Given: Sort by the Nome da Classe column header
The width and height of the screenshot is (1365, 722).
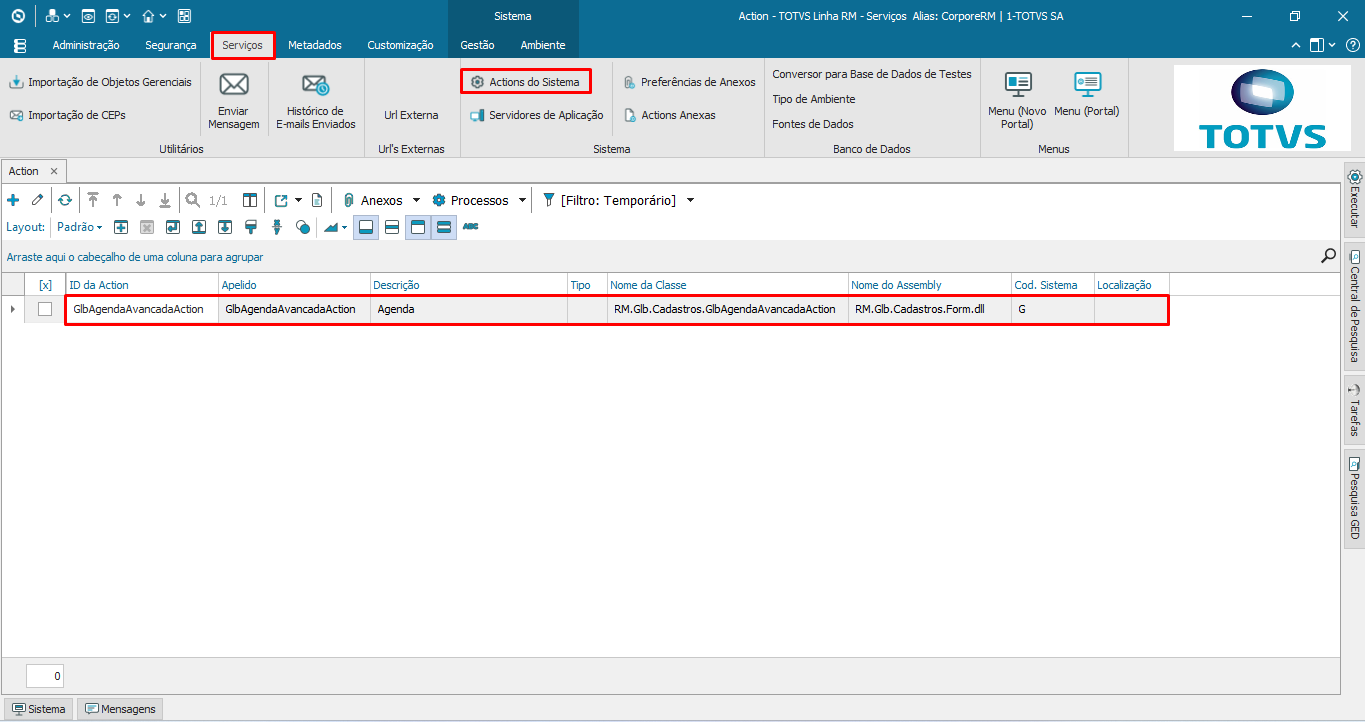Looking at the screenshot, I should coord(727,285).
